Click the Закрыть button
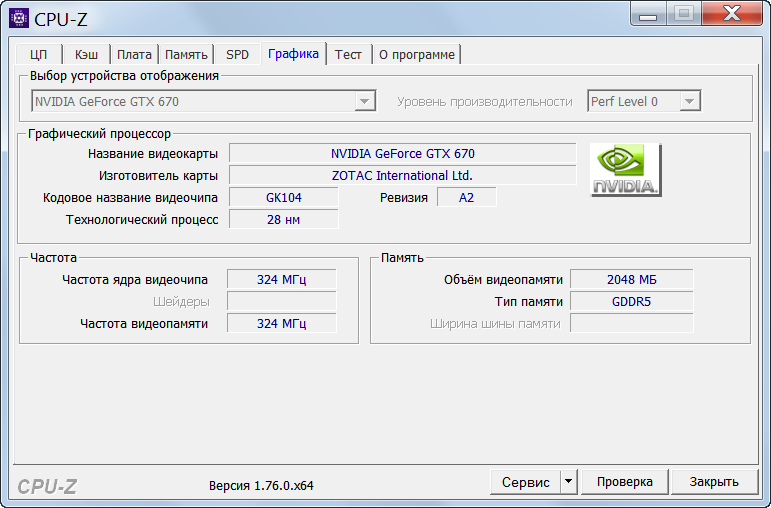 point(714,481)
